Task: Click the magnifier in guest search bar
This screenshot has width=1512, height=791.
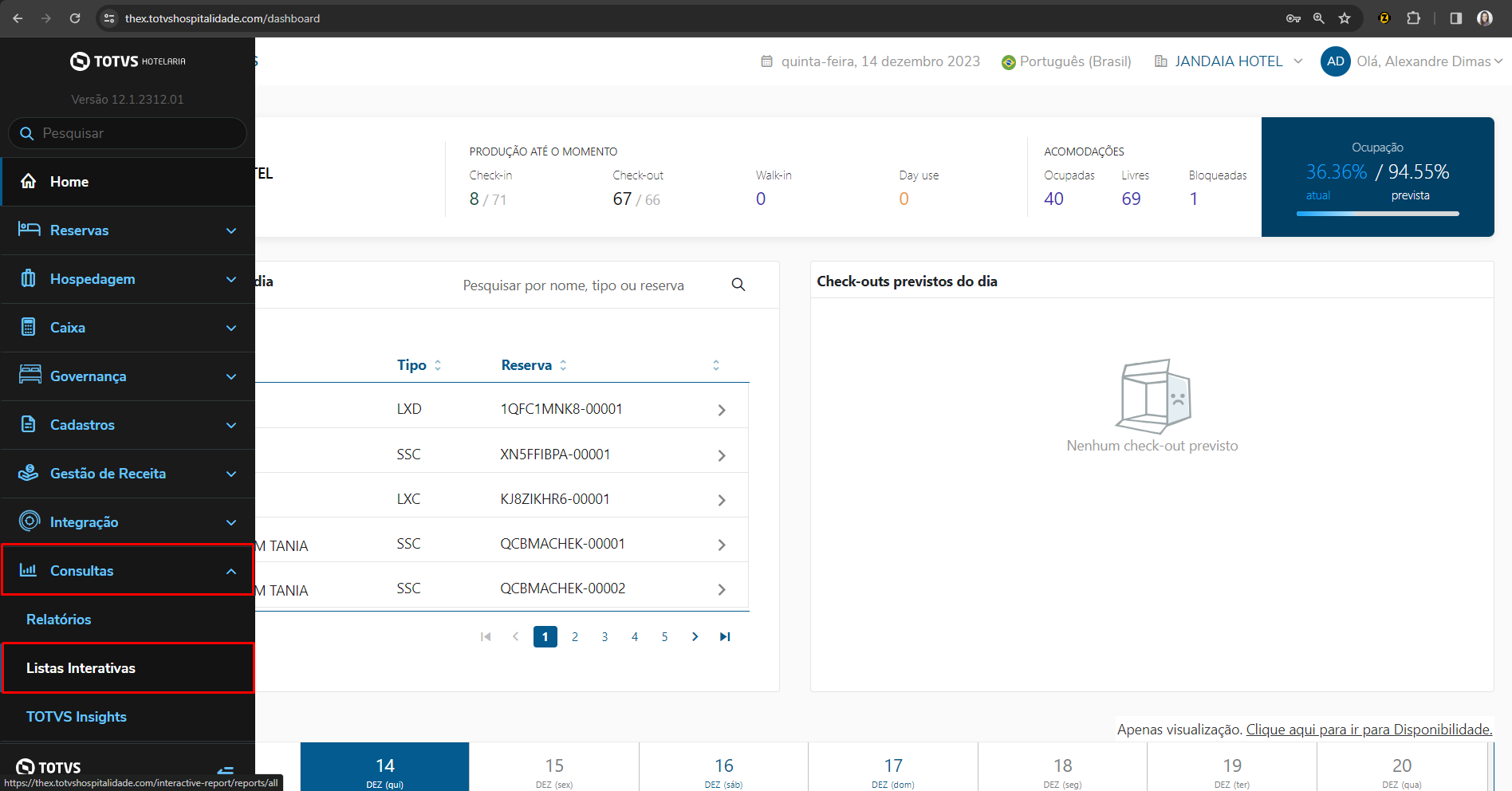Action: (x=738, y=285)
